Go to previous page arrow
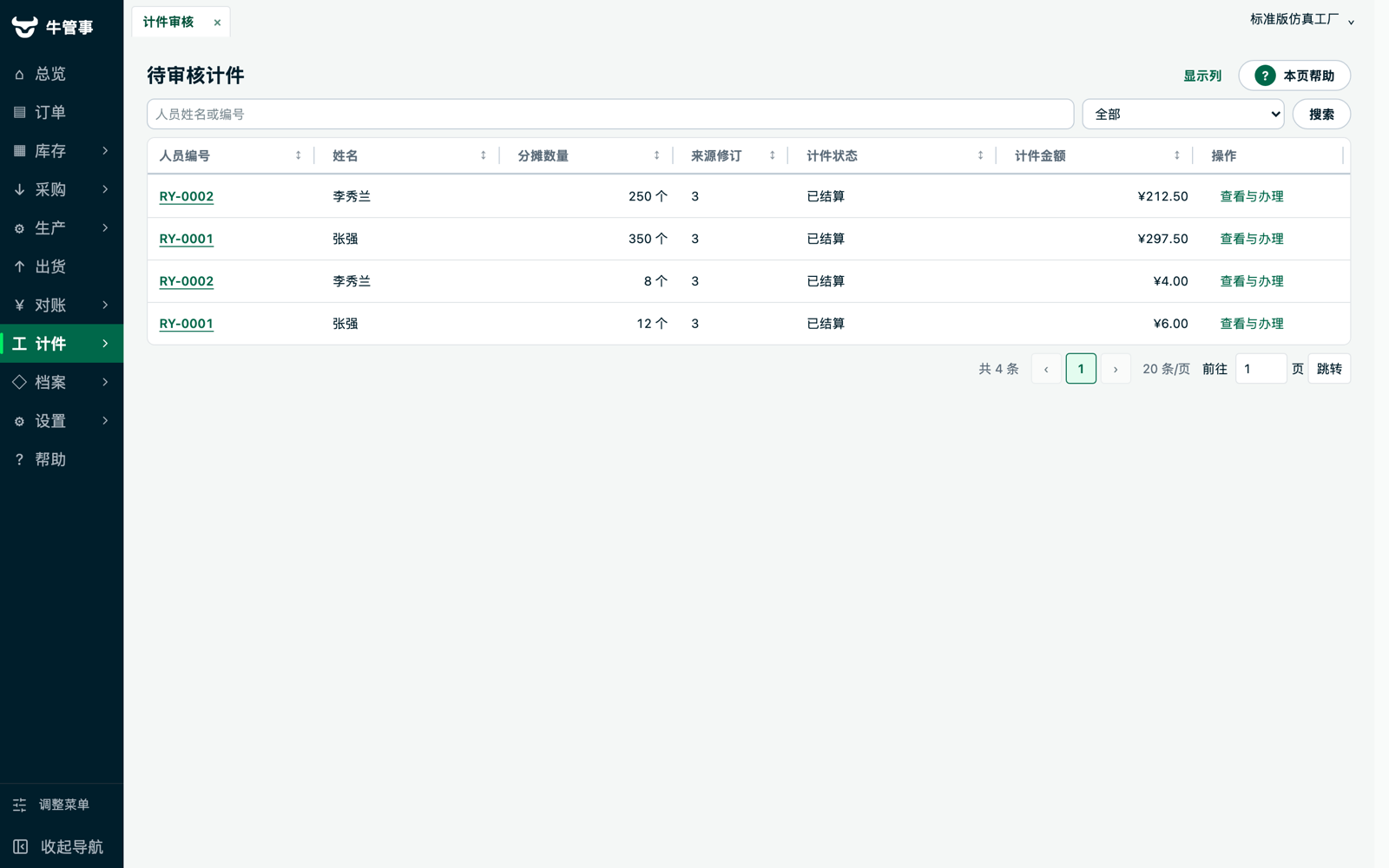This screenshot has width=1389, height=868. point(1046,369)
